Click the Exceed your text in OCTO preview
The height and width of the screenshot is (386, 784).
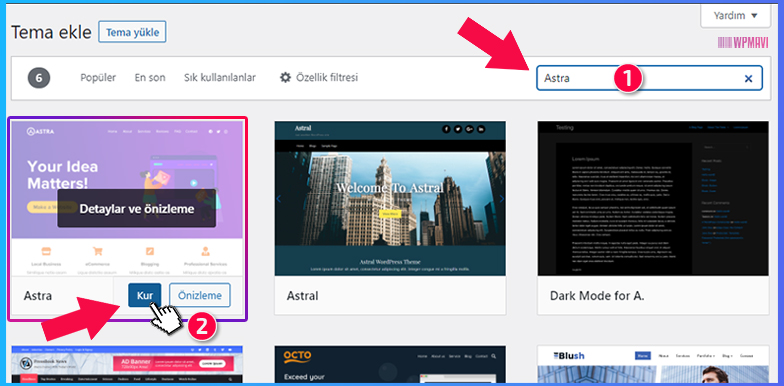[304, 376]
